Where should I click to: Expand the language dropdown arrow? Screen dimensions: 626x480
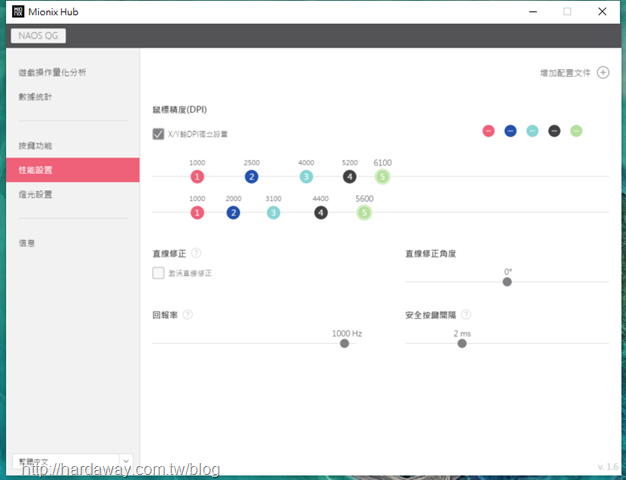pyautogui.click(x=126, y=461)
